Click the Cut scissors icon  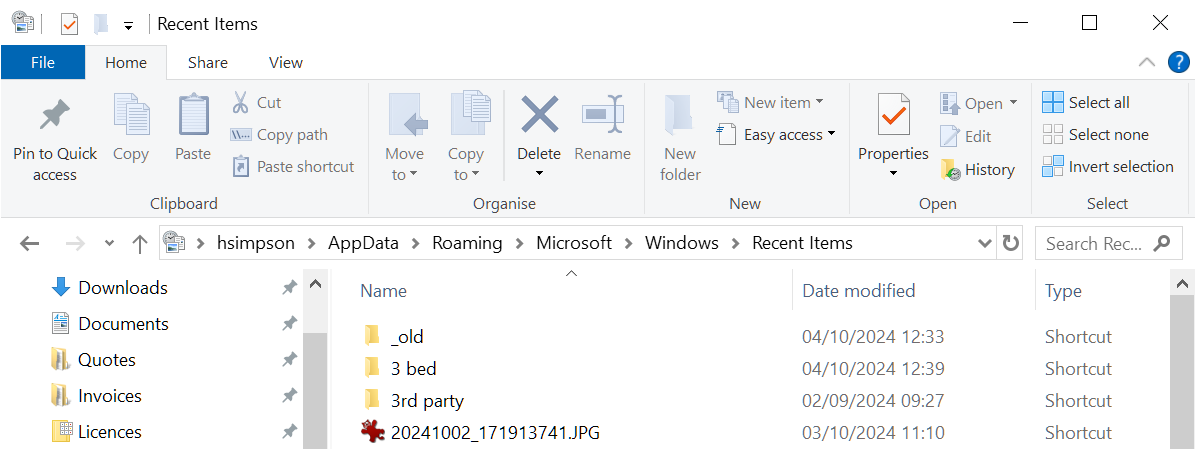240,102
